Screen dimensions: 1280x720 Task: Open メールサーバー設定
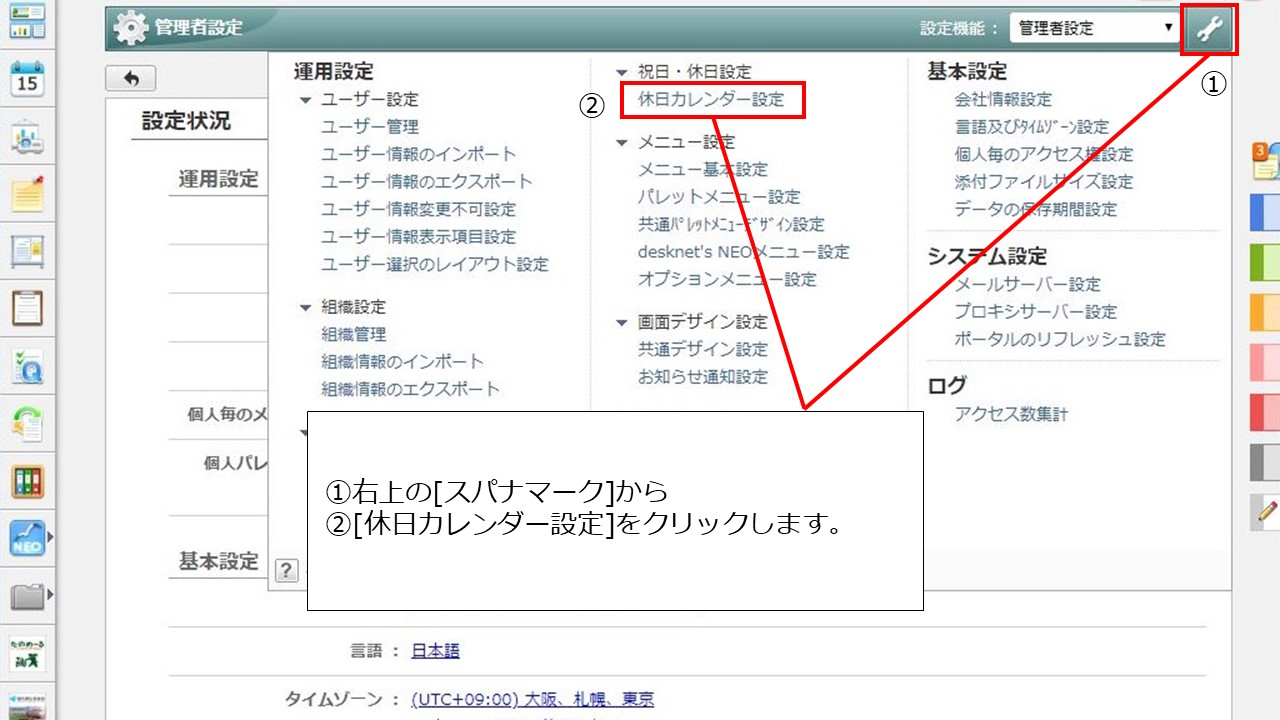point(1028,285)
